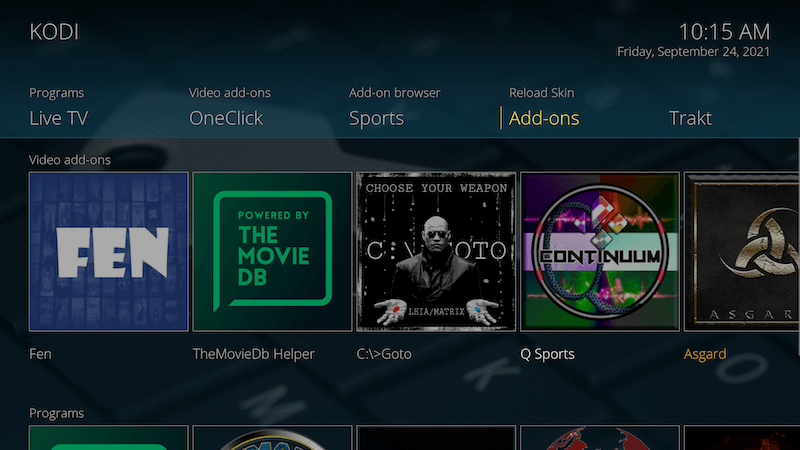The width and height of the screenshot is (800, 450).
Task: Click the Q Sports title text
Action: point(547,354)
